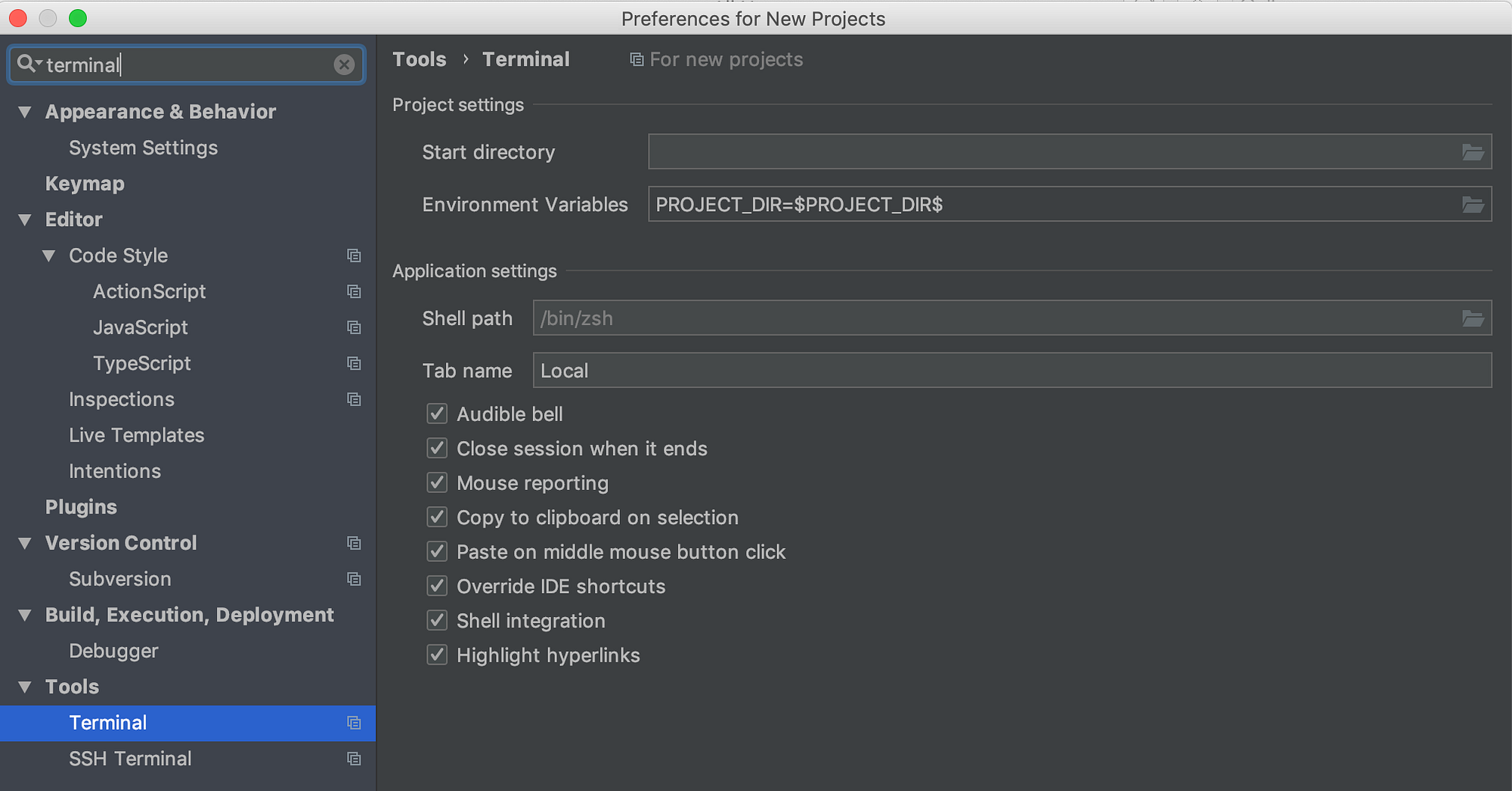Uncheck Mouse reporting
1512x791 pixels.
436,482
